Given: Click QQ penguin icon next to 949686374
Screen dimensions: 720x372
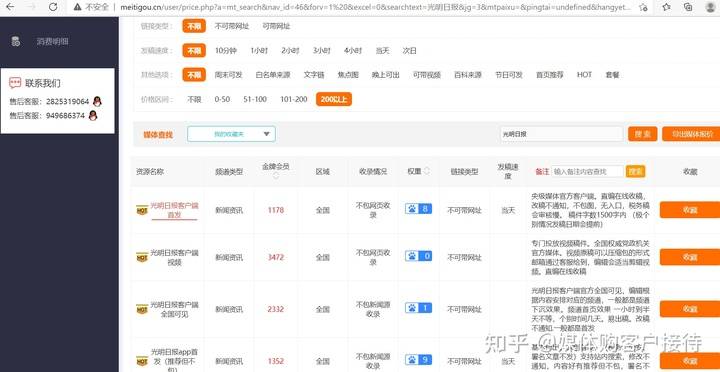Looking at the screenshot, I should (93, 116).
